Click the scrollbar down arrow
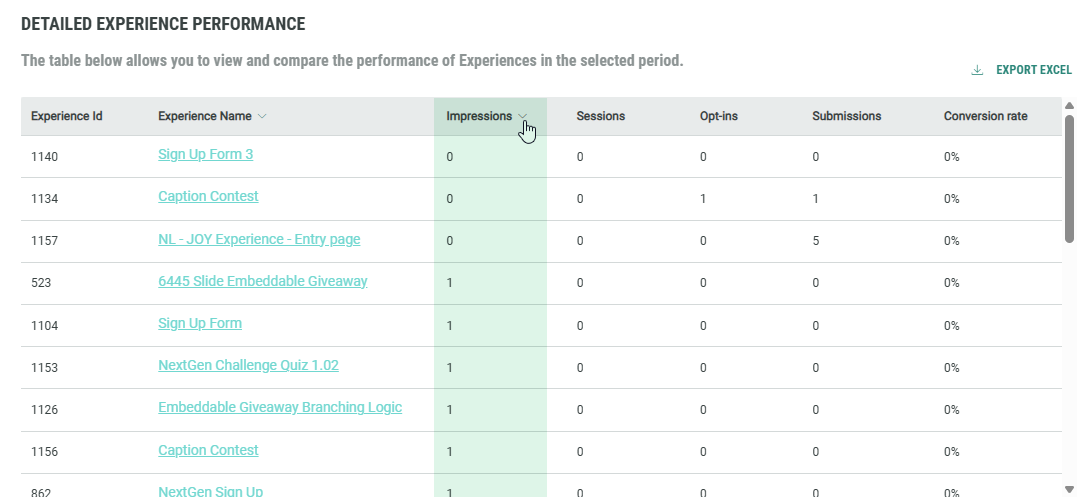1092x497 pixels. pyautogui.click(x=1069, y=488)
